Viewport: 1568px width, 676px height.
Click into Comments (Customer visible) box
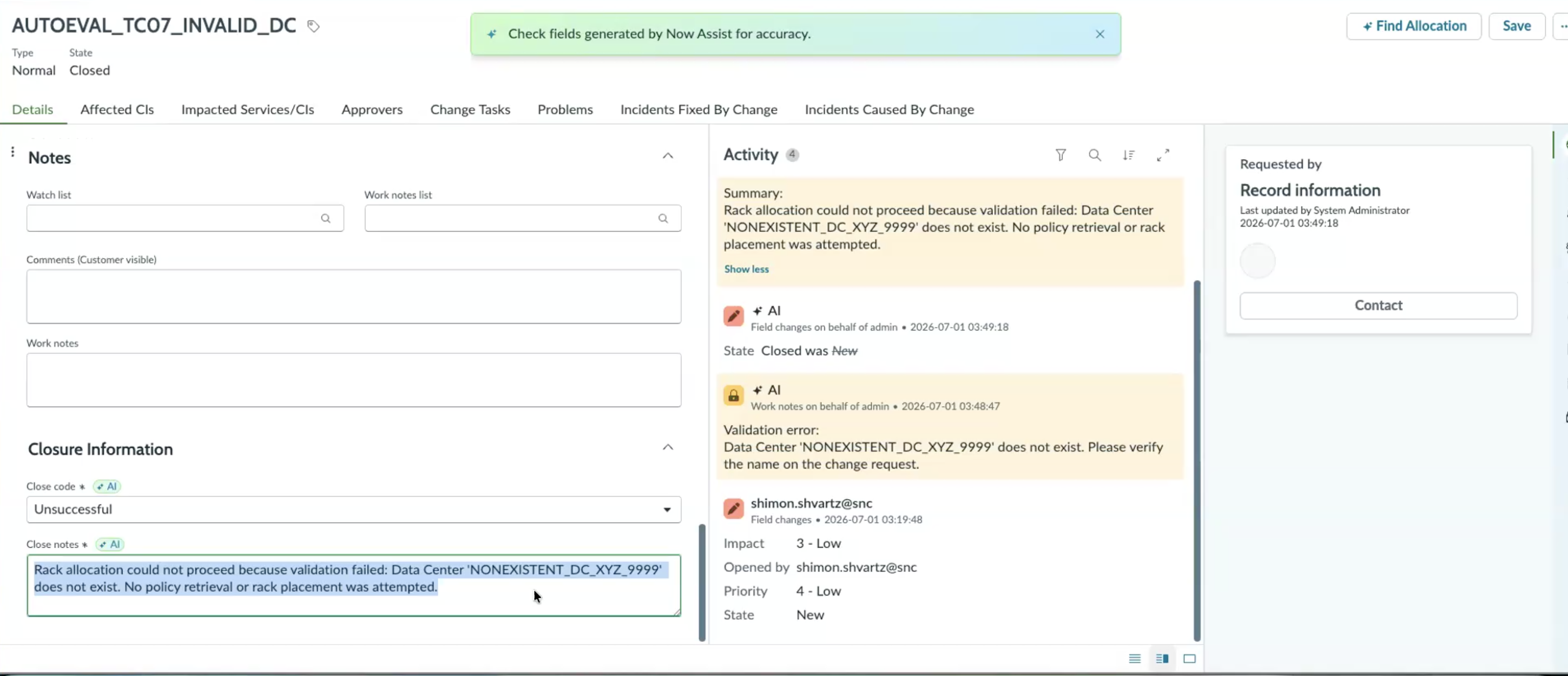354,296
